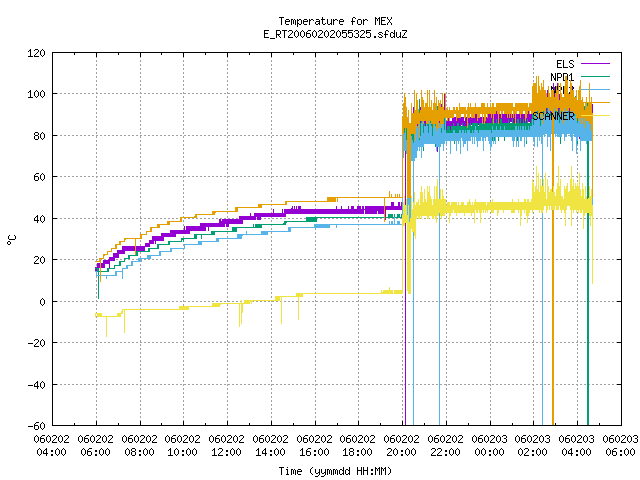This screenshot has height=480, width=640.
Task: Select the 'NPD1' legend label
Action: pyautogui.click(x=562, y=77)
